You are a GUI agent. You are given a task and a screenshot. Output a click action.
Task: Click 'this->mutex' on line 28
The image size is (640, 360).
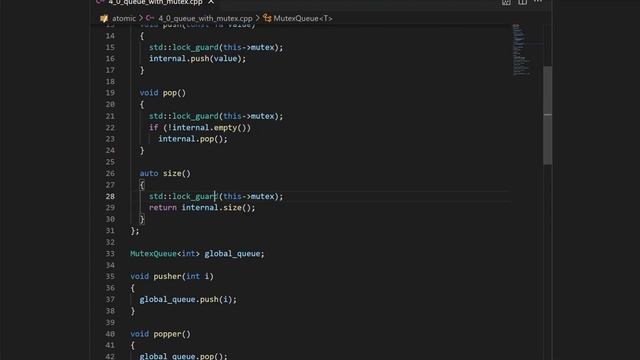tap(249, 196)
